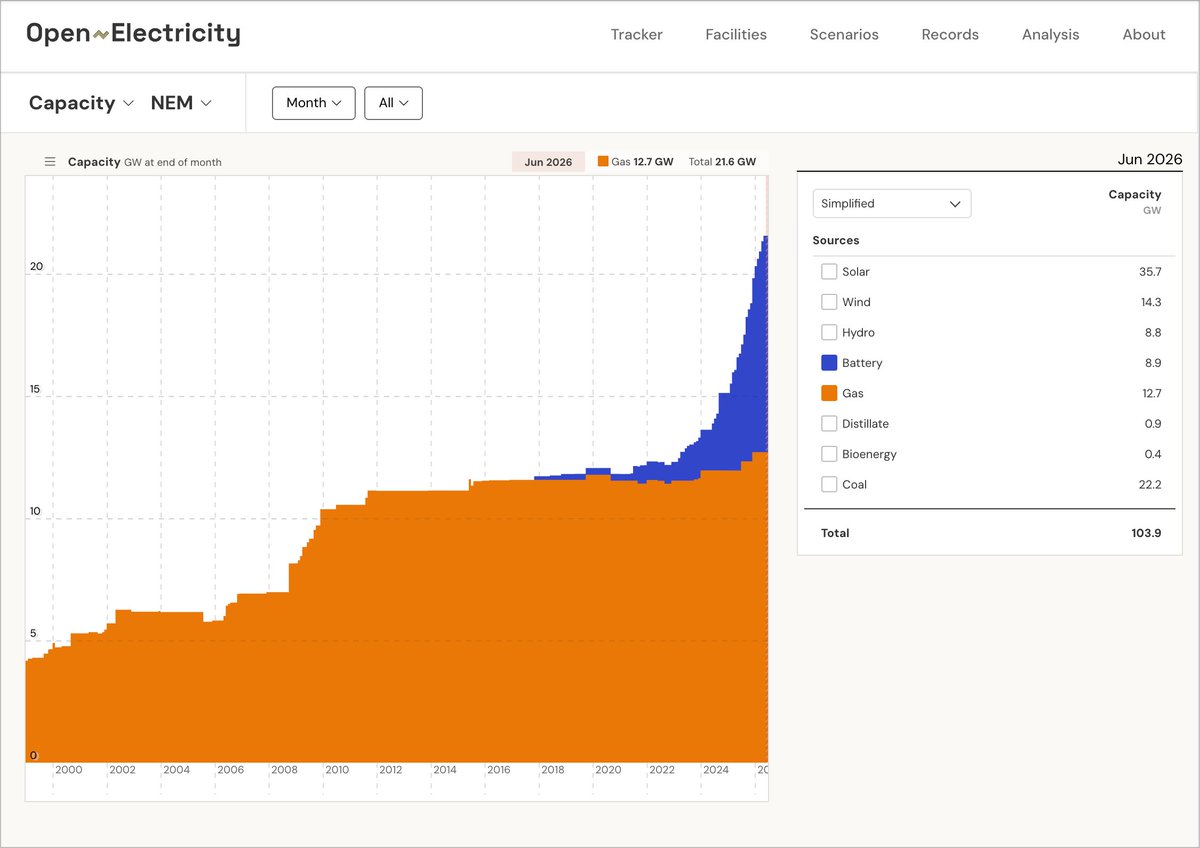This screenshot has width=1200, height=848.
Task: Click the orange Gas legend swatch above the chart
Action: 603,162
